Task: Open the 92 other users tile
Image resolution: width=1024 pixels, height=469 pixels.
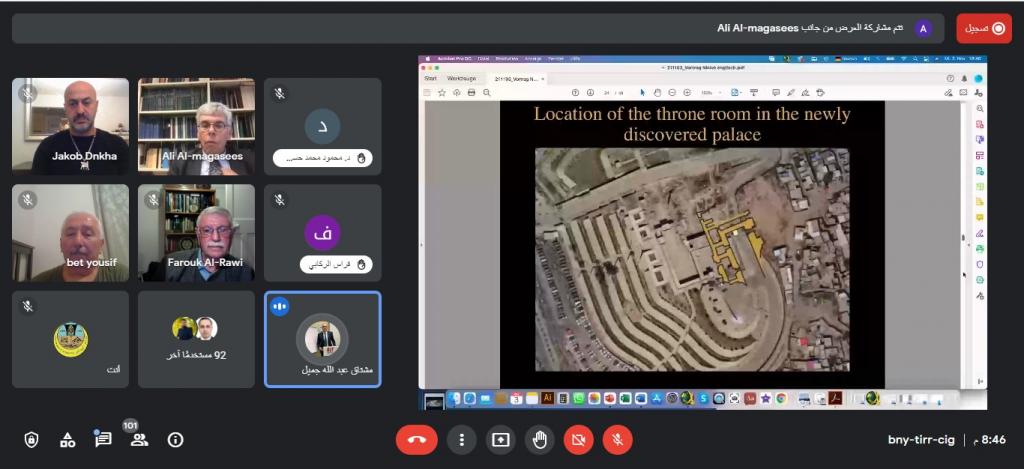Action: click(196, 339)
